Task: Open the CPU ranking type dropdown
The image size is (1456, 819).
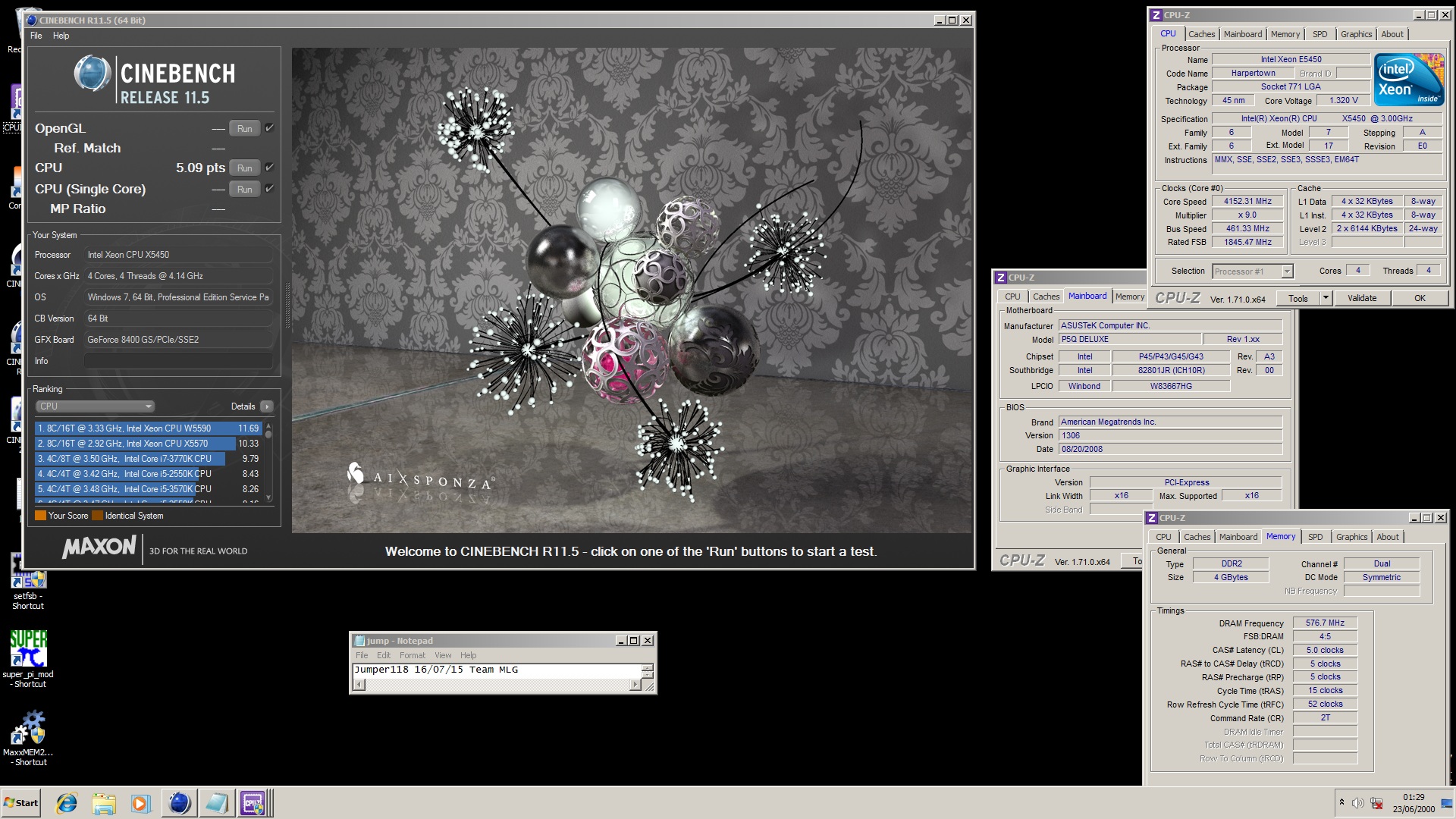Action: click(95, 406)
